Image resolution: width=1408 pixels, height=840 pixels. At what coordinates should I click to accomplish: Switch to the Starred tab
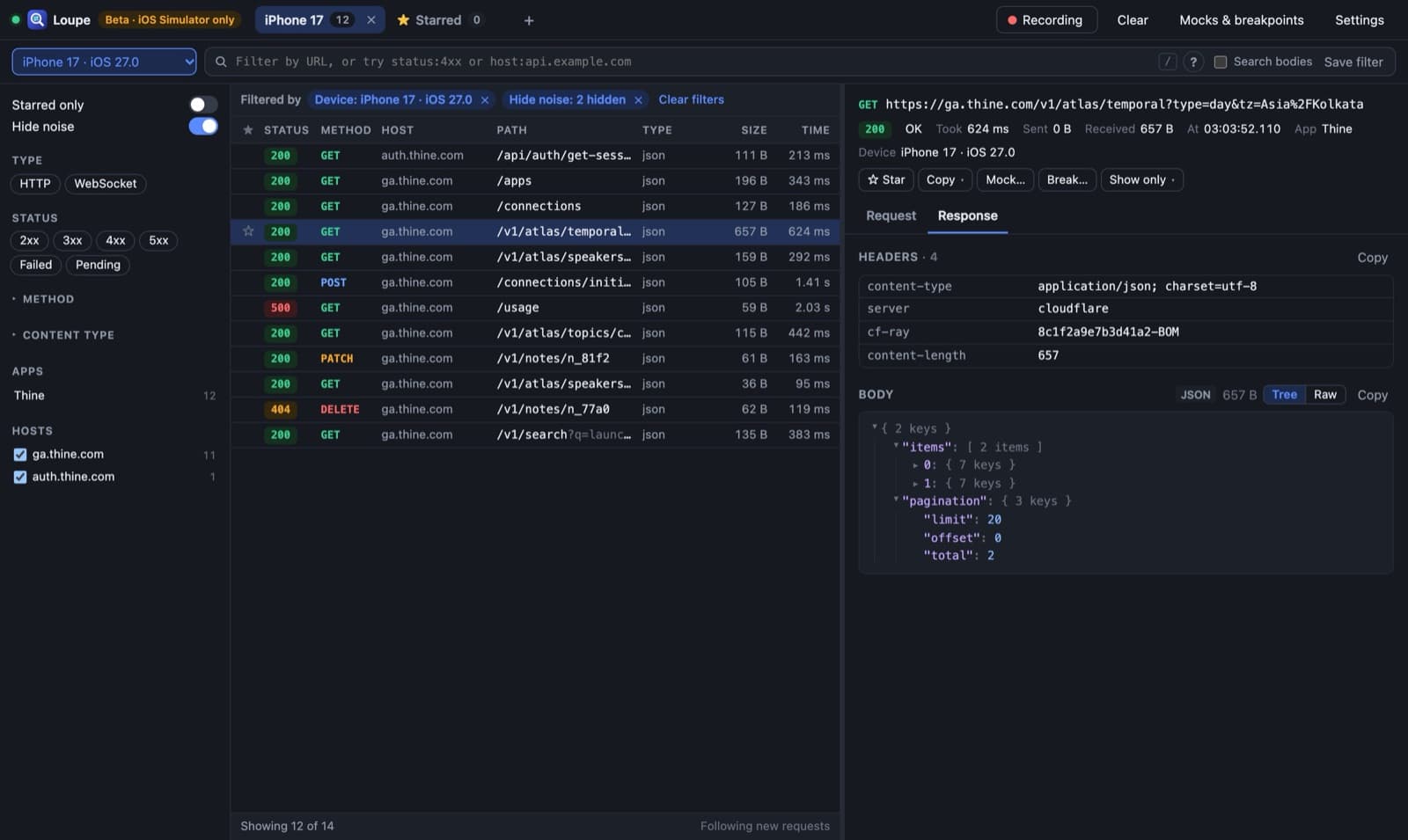coord(439,19)
